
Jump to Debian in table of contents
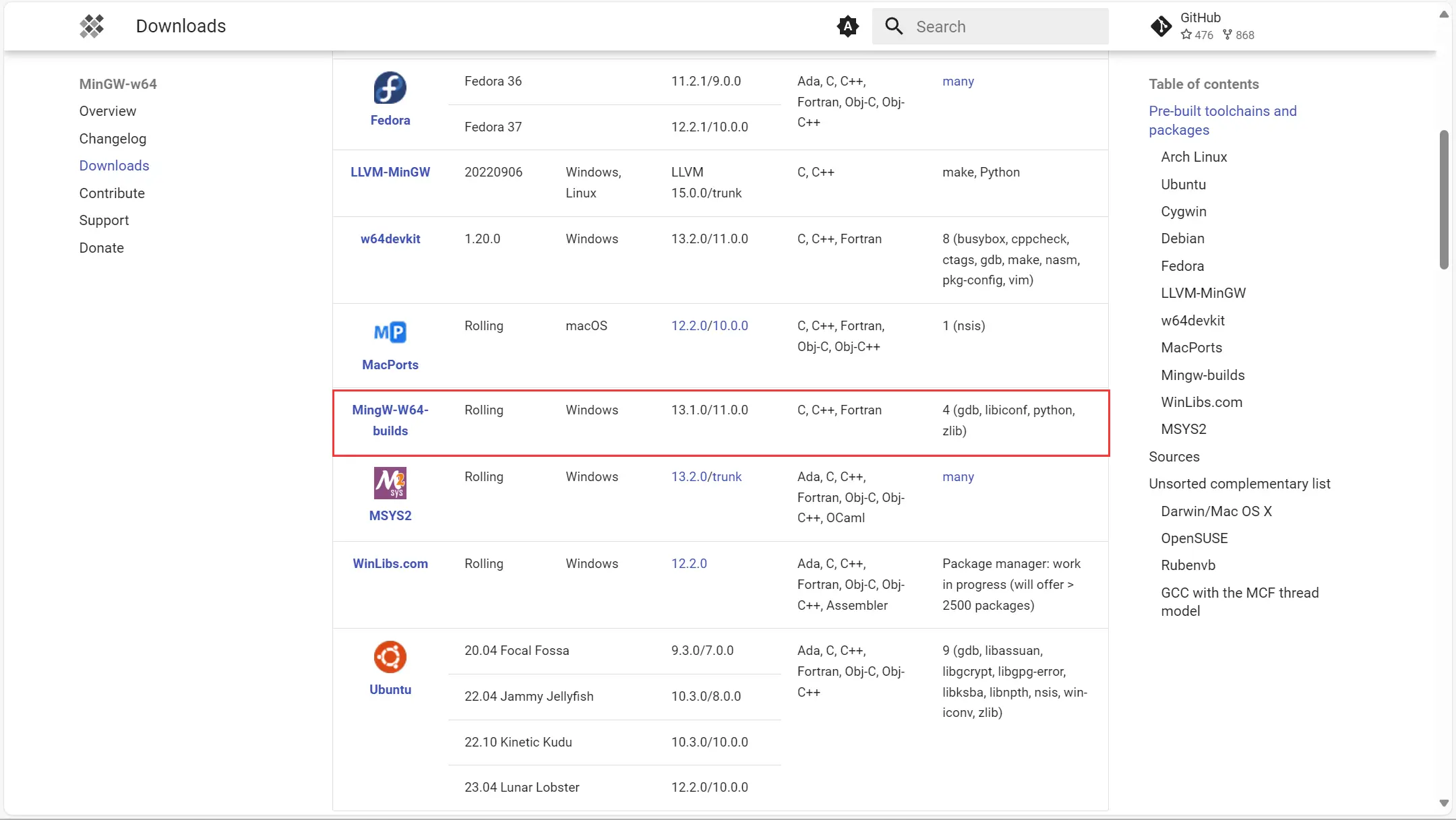click(x=1182, y=239)
